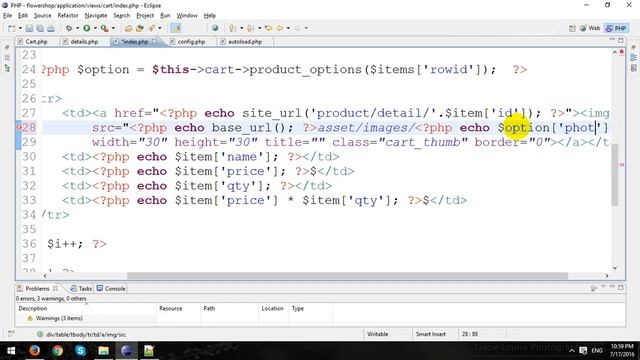The image size is (640, 360).
Task: Open the Debug dropdown arrow
Action: coord(77,28)
